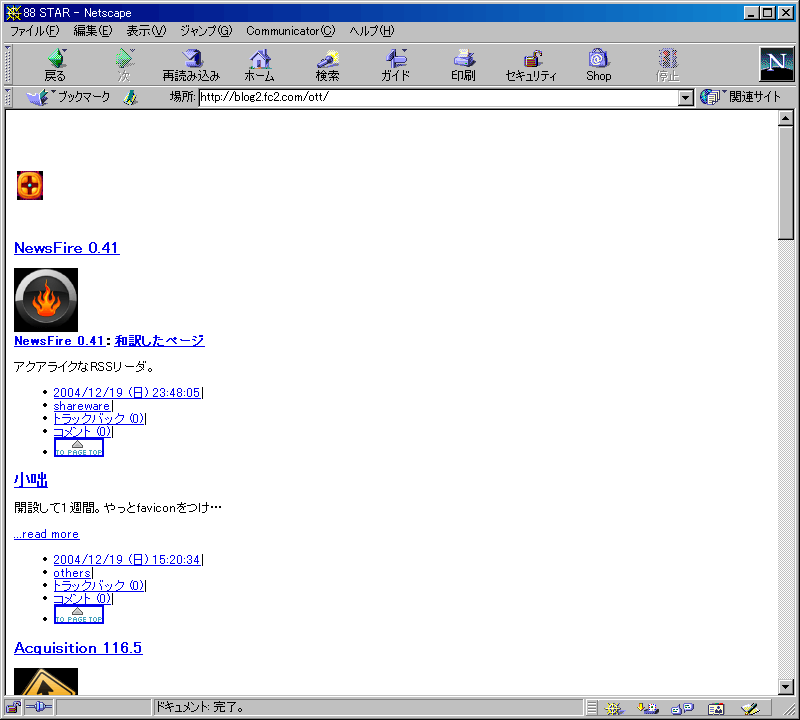Click the security lock icon in status bar

point(13,707)
